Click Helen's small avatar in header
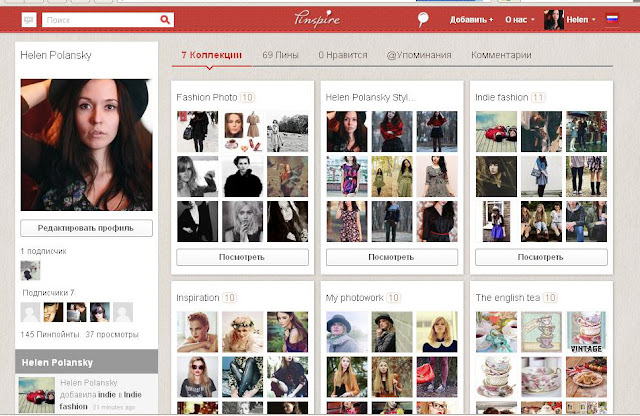The width and height of the screenshot is (640, 416). click(554, 20)
